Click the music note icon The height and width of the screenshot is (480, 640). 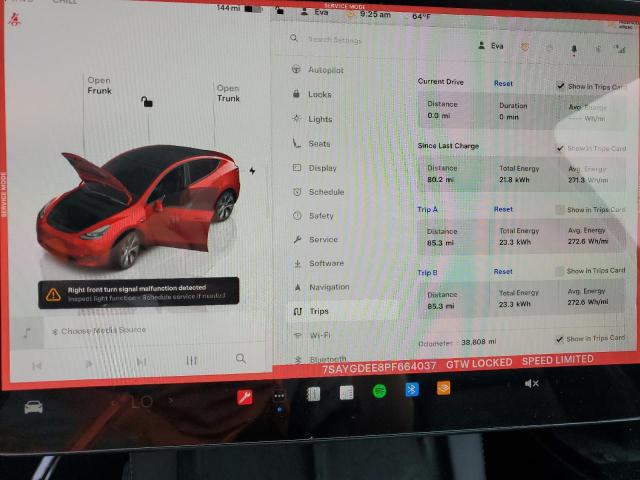coord(27,333)
